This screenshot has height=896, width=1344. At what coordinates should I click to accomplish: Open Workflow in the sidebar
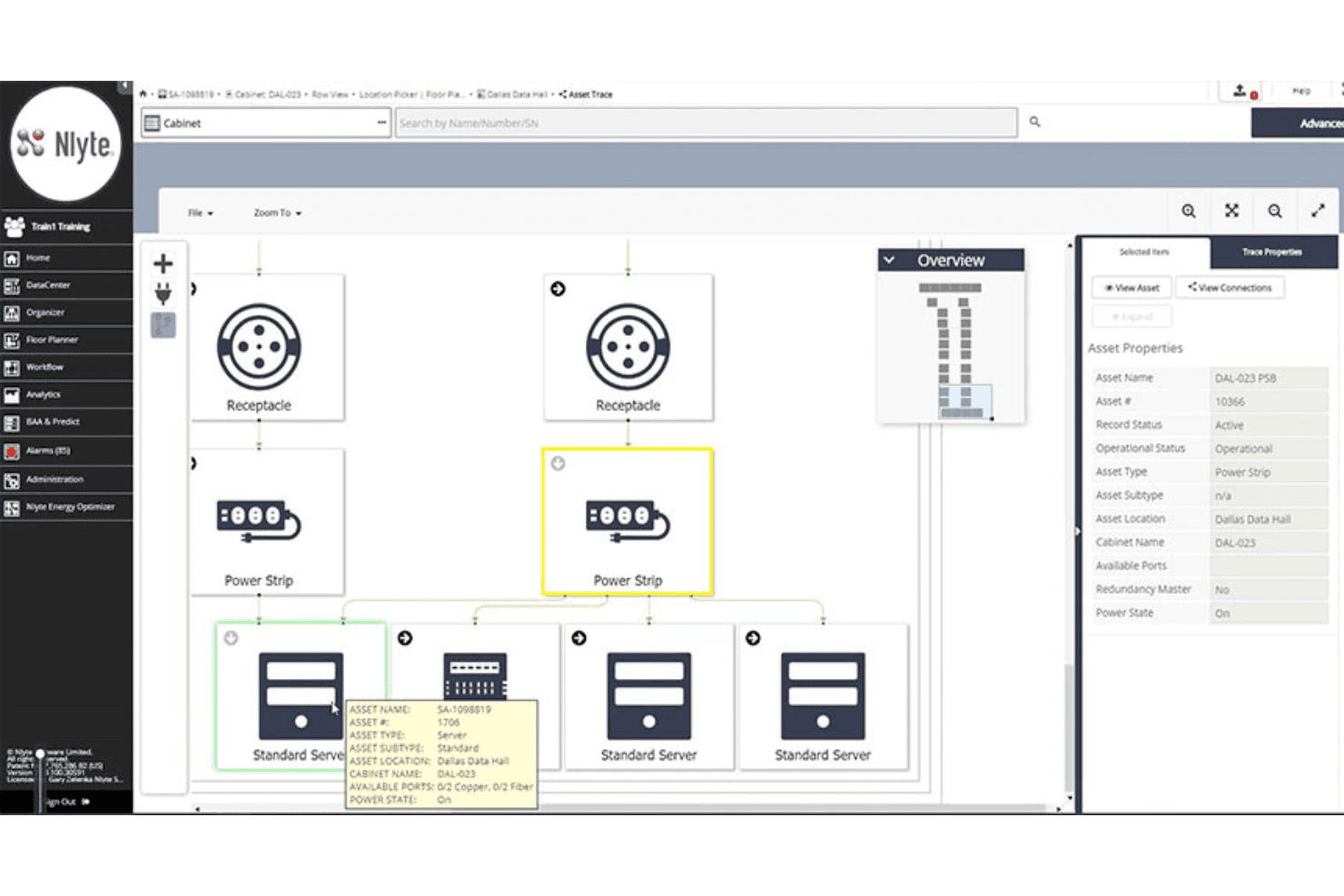point(66,368)
